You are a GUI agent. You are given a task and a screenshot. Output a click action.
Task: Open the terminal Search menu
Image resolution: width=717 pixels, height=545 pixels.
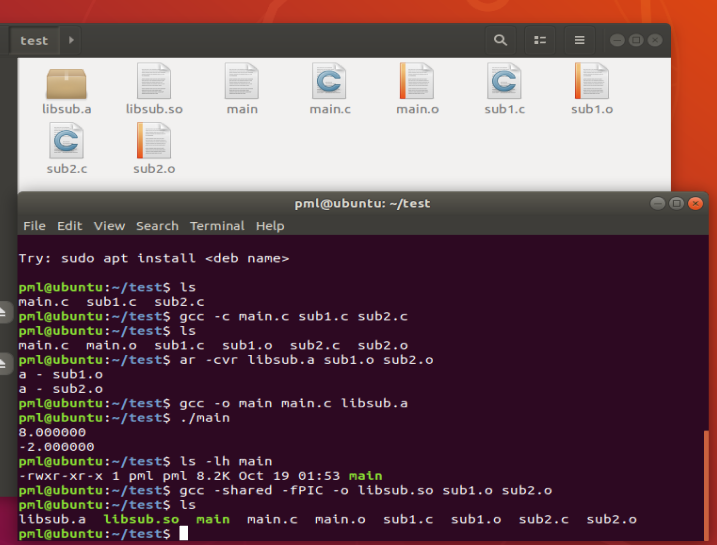pyautogui.click(x=157, y=226)
